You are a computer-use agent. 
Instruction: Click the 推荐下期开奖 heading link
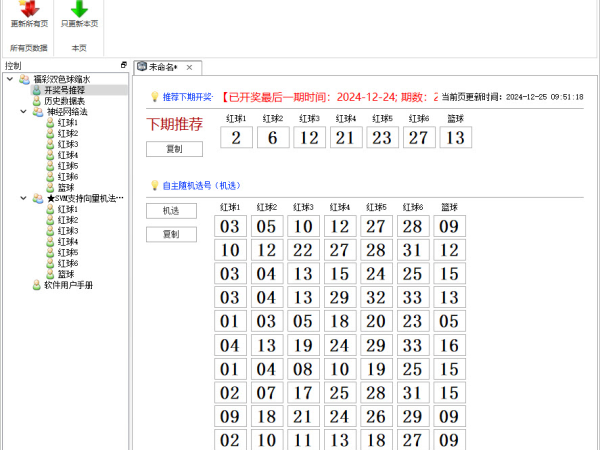[x=188, y=97]
